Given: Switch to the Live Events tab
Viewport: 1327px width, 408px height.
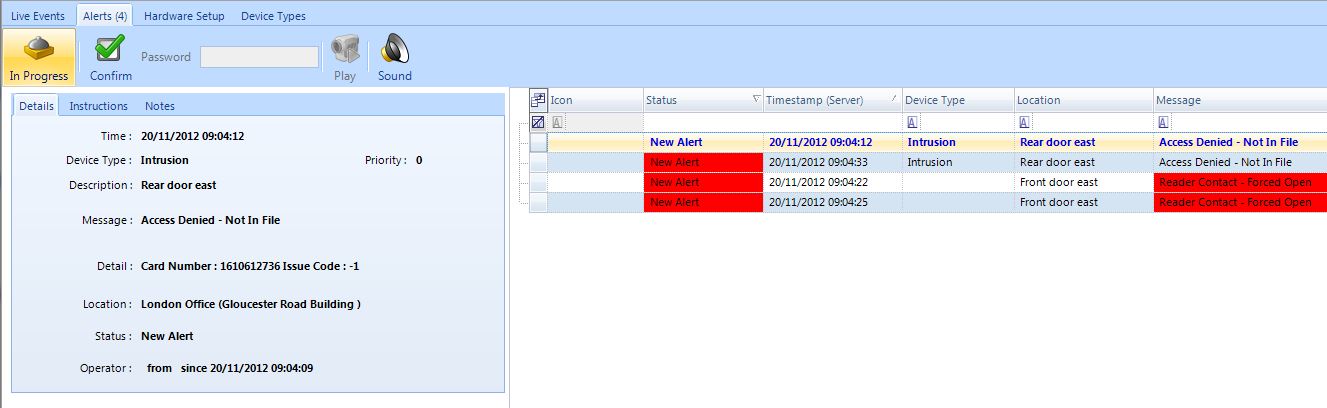Looking at the screenshot, I should [38, 16].
